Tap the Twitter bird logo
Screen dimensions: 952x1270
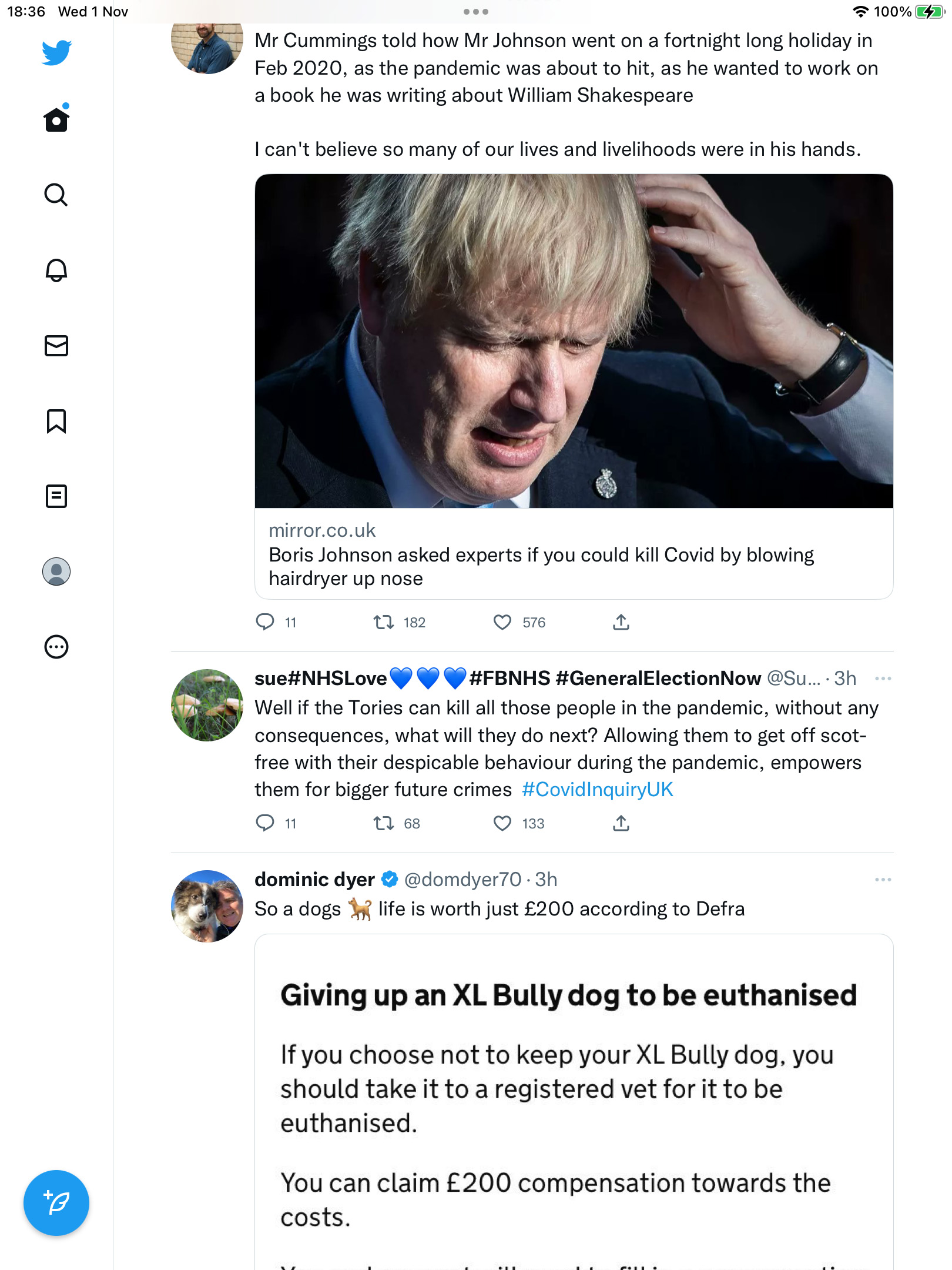click(x=56, y=52)
